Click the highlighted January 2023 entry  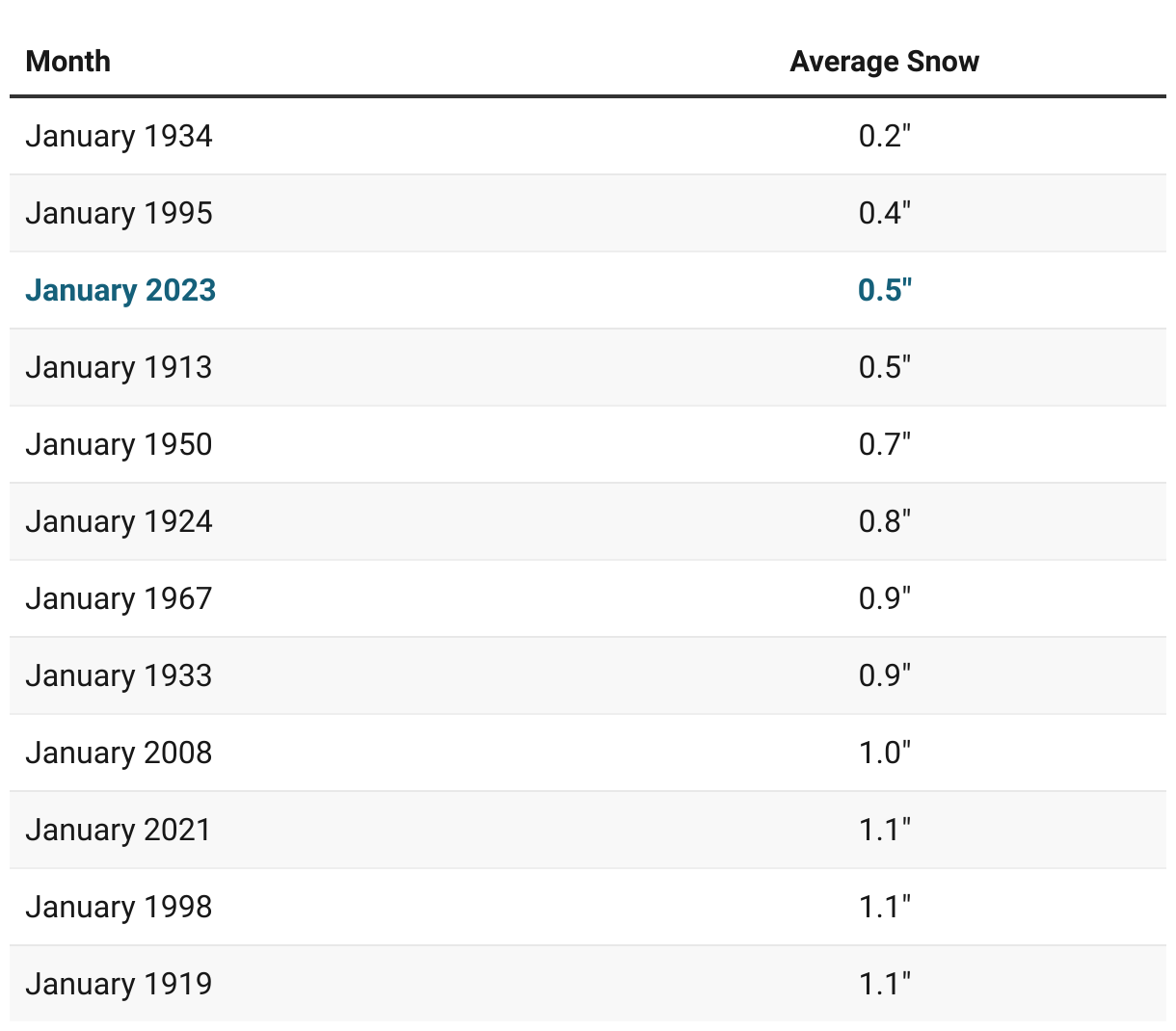(x=120, y=291)
